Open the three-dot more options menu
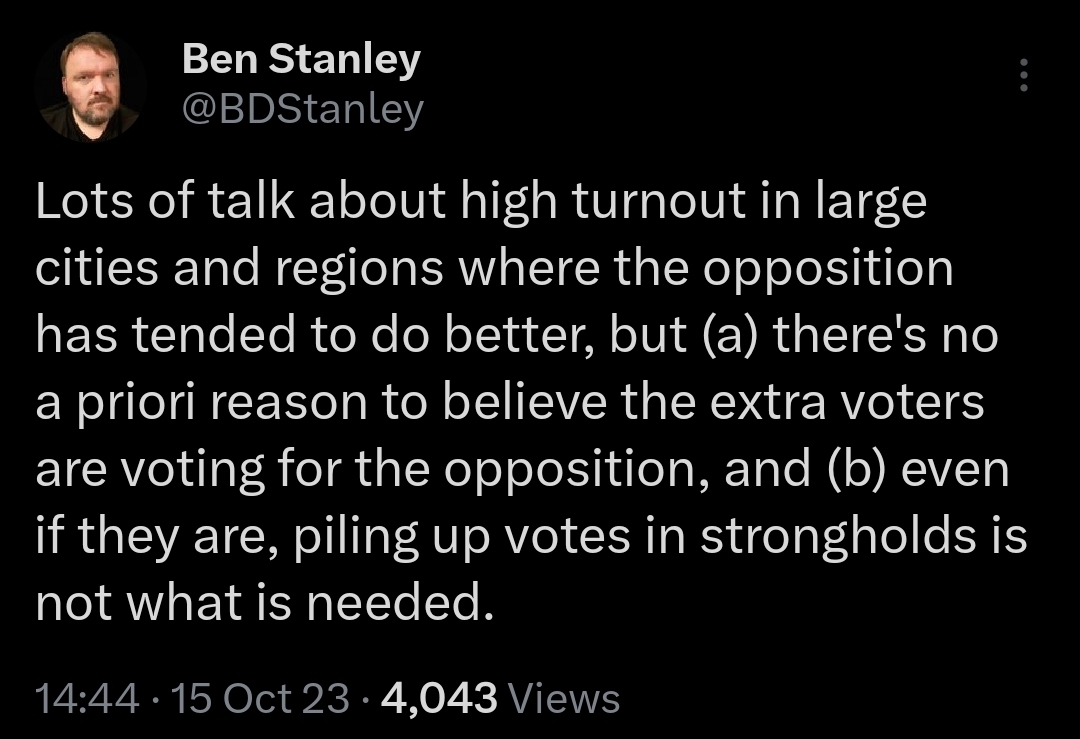Viewport: 1080px width, 739px height. click(1023, 76)
